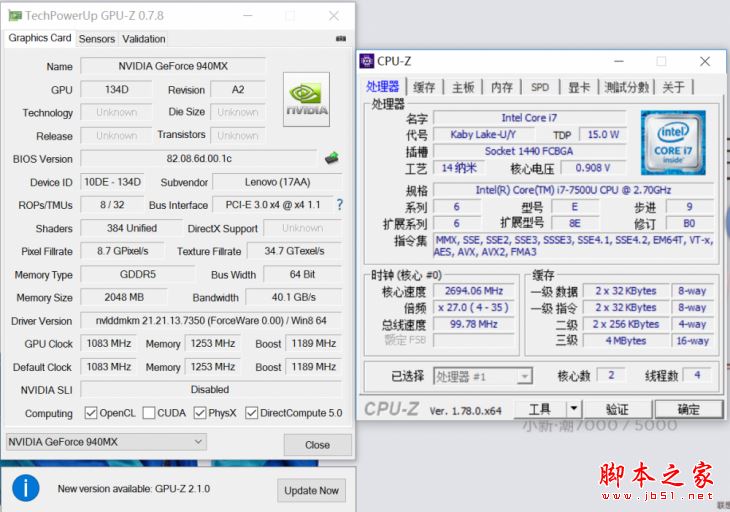Click the Memory Type value GDDR5

click(138, 274)
